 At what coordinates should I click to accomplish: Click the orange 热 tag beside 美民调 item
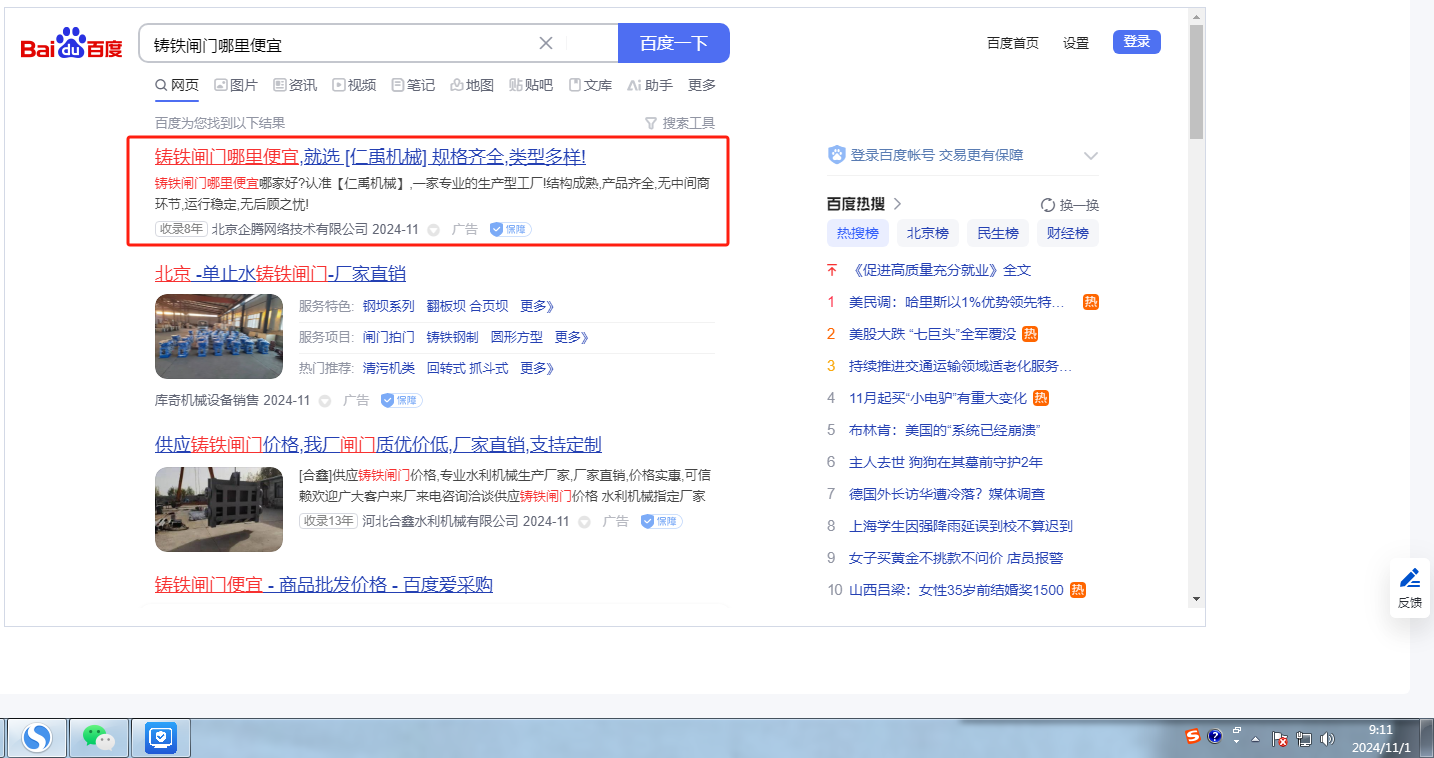(x=1091, y=301)
